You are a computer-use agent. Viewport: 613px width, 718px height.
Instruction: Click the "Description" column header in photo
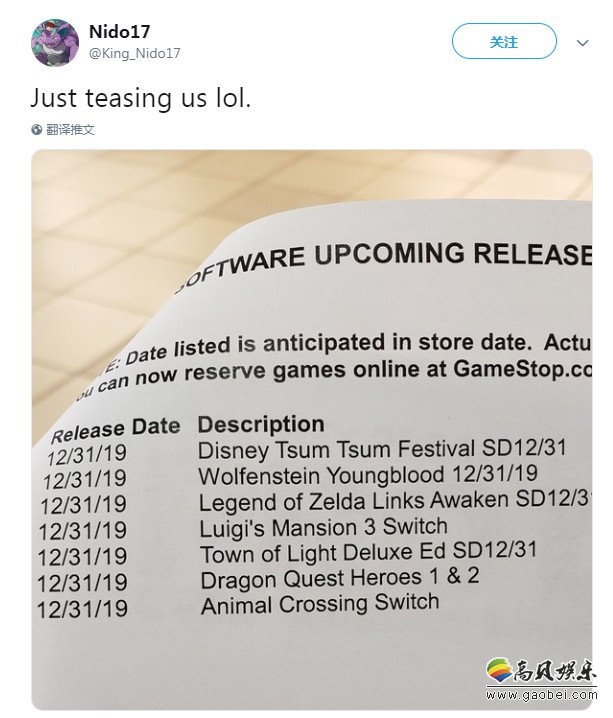tap(261, 424)
